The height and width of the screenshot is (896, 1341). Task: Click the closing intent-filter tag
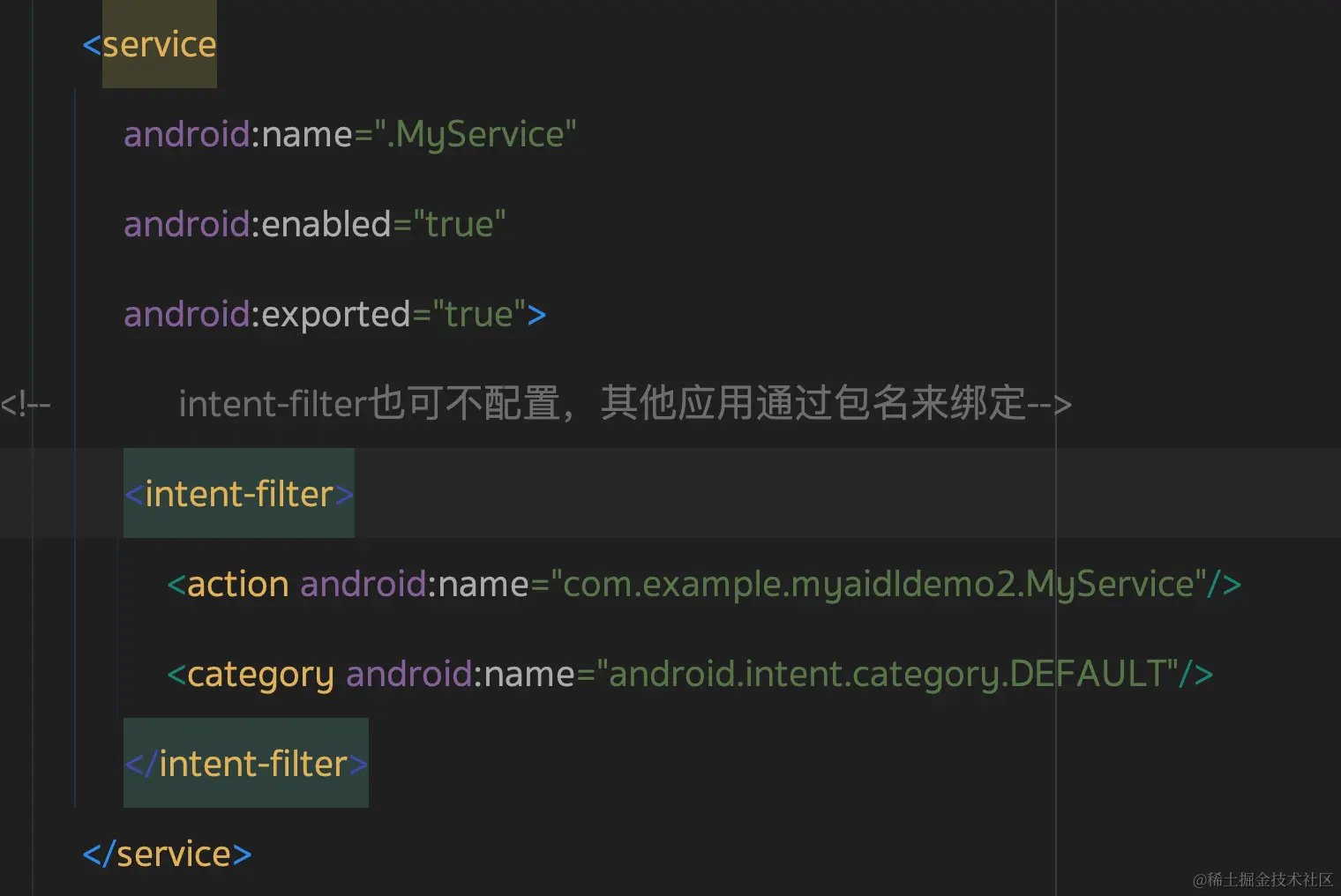tap(246, 764)
